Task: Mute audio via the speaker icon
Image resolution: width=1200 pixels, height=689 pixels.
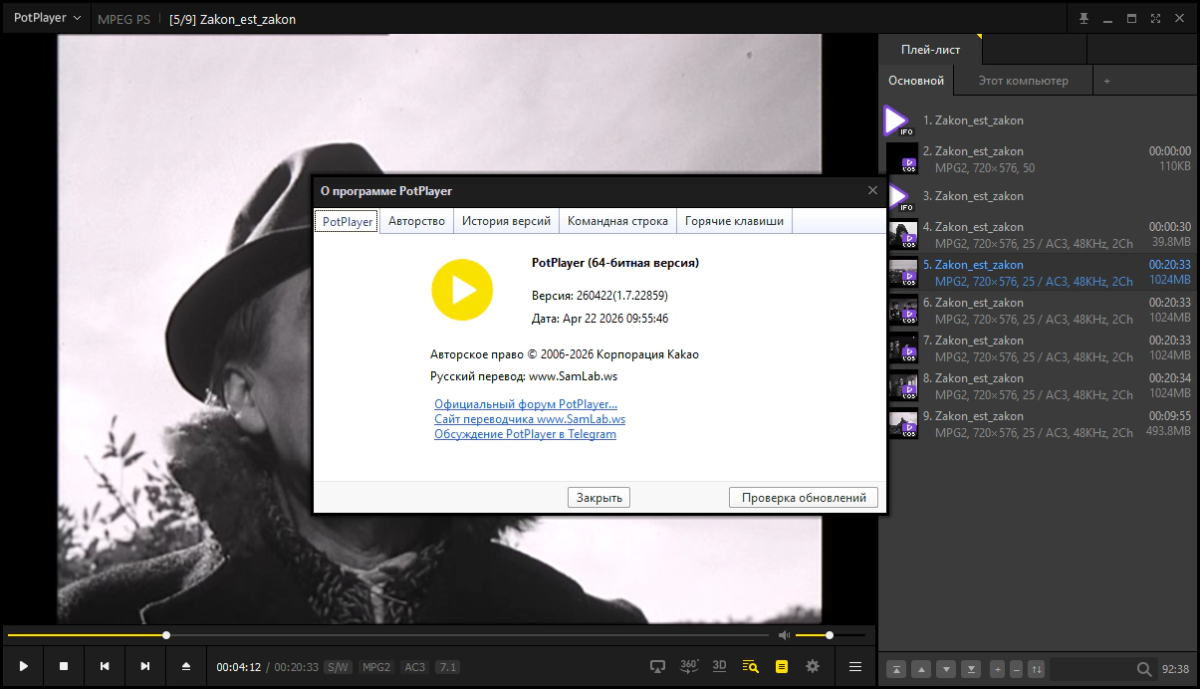Action: (784, 635)
